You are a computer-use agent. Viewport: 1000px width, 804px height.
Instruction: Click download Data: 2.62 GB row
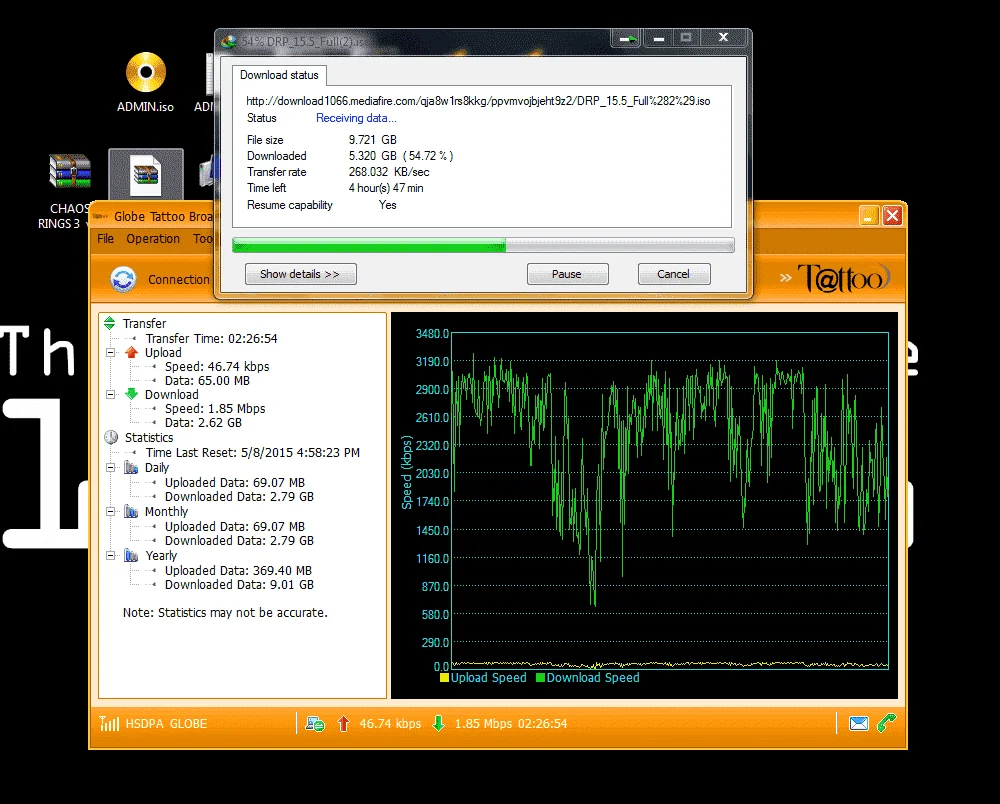(x=203, y=423)
